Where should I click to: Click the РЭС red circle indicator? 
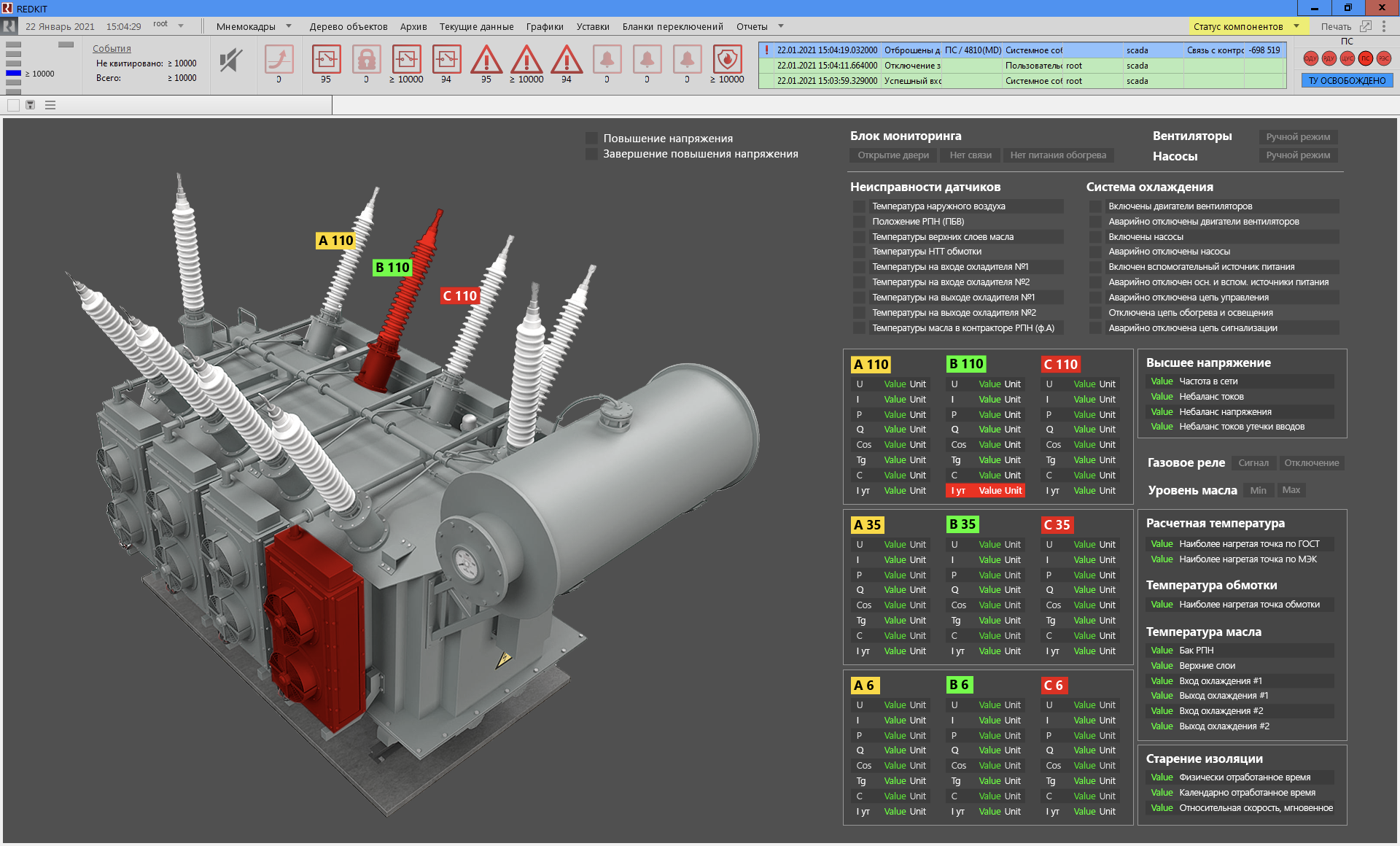click(x=1383, y=58)
